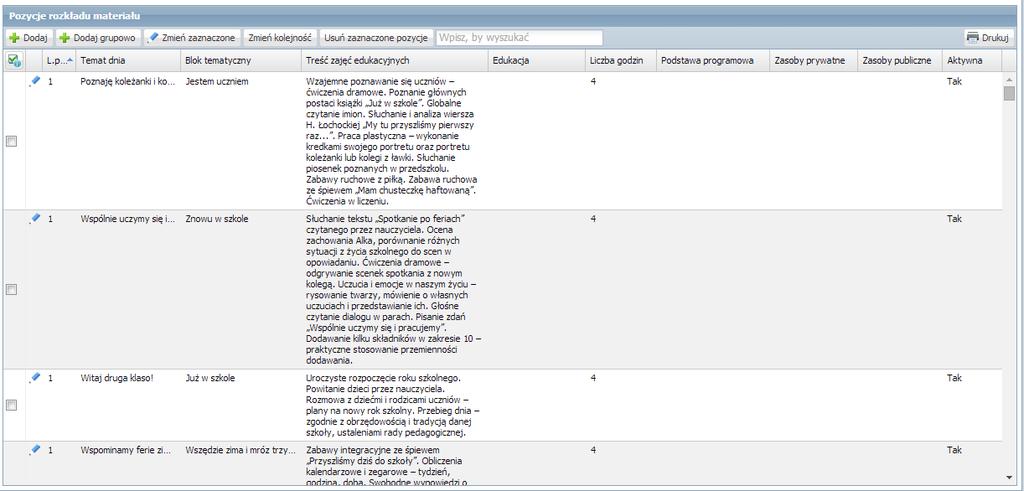Edit row 'Poznaję koleżanki' via pencil icon
Image resolution: width=1024 pixels, height=491 pixels.
click(x=35, y=80)
